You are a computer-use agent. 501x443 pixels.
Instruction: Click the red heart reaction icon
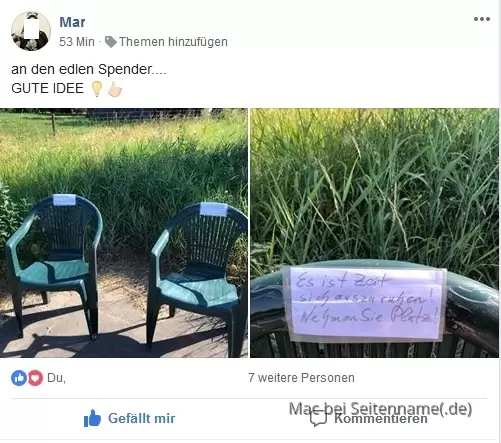(35, 378)
